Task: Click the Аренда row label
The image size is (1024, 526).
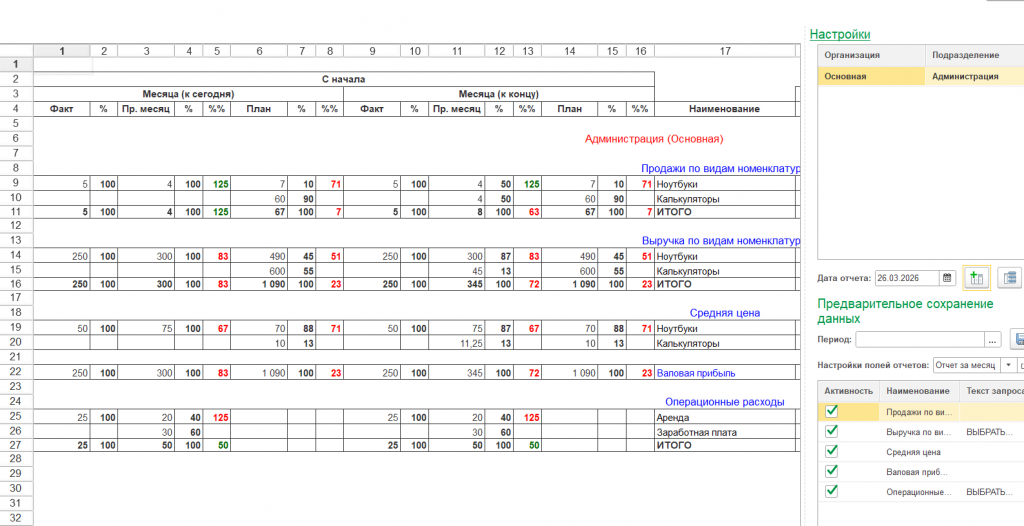Action: click(x=673, y=417)
